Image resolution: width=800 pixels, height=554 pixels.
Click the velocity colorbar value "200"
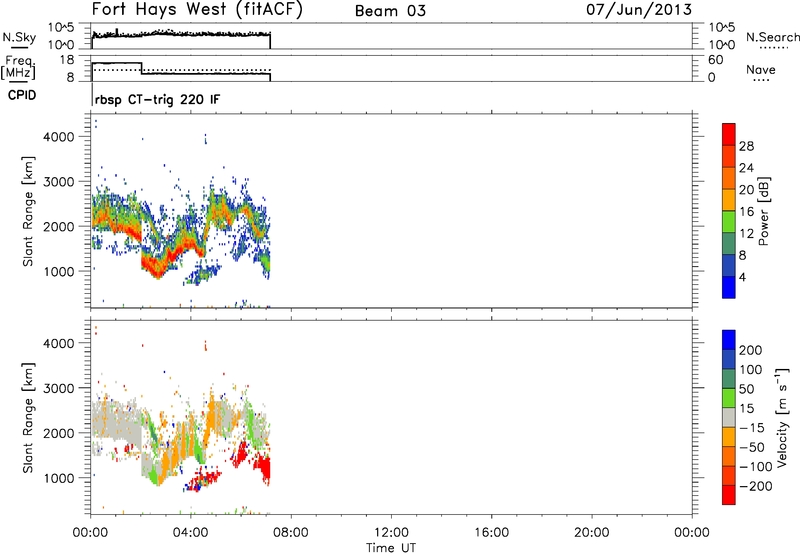coord(751,350)
